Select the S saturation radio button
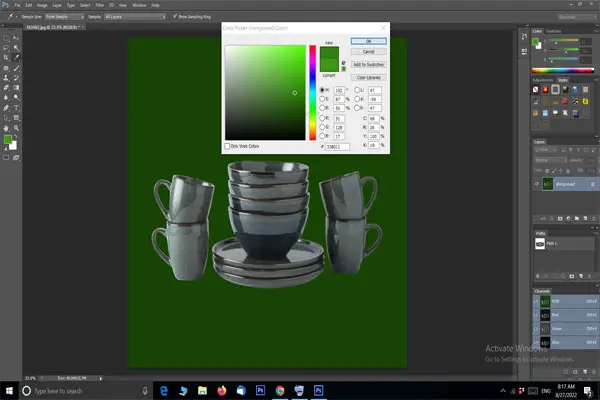Image resolution: width=600 pixels, height=400 pixels. (x=322, y=99)
